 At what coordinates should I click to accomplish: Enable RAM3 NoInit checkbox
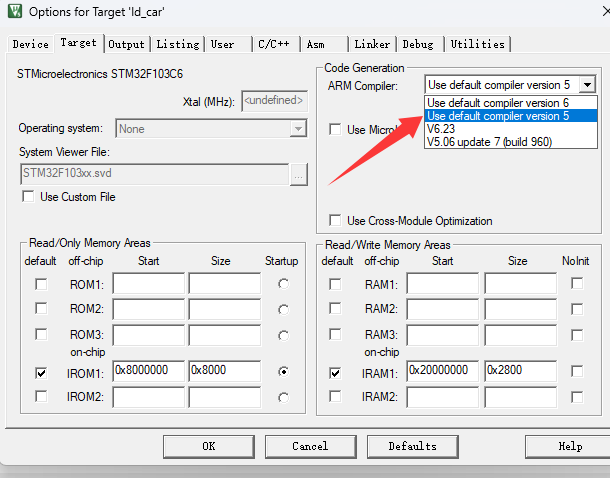[577, 335]
